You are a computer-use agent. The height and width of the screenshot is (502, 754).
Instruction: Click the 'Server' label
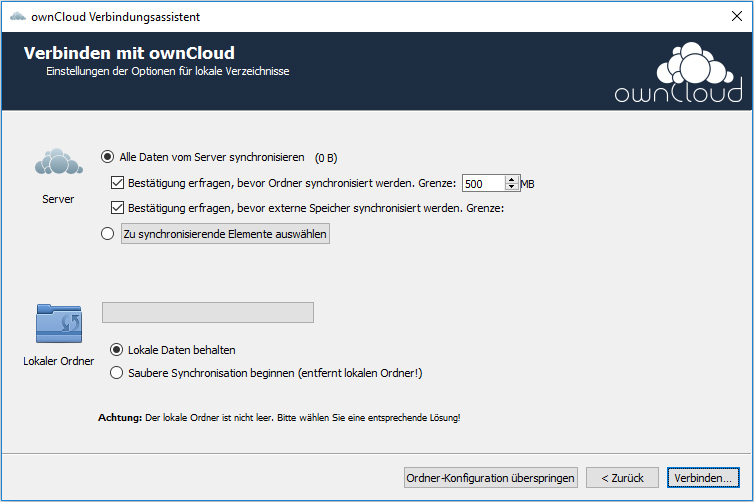pyautogui.click(x=58, y=199)
